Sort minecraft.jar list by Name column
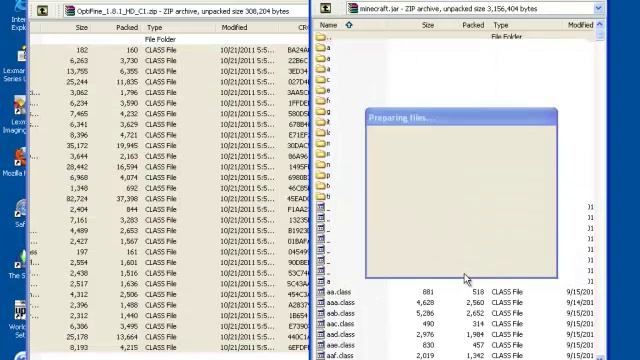The height and width of the screenshot is (360, 640). [329, 25]
